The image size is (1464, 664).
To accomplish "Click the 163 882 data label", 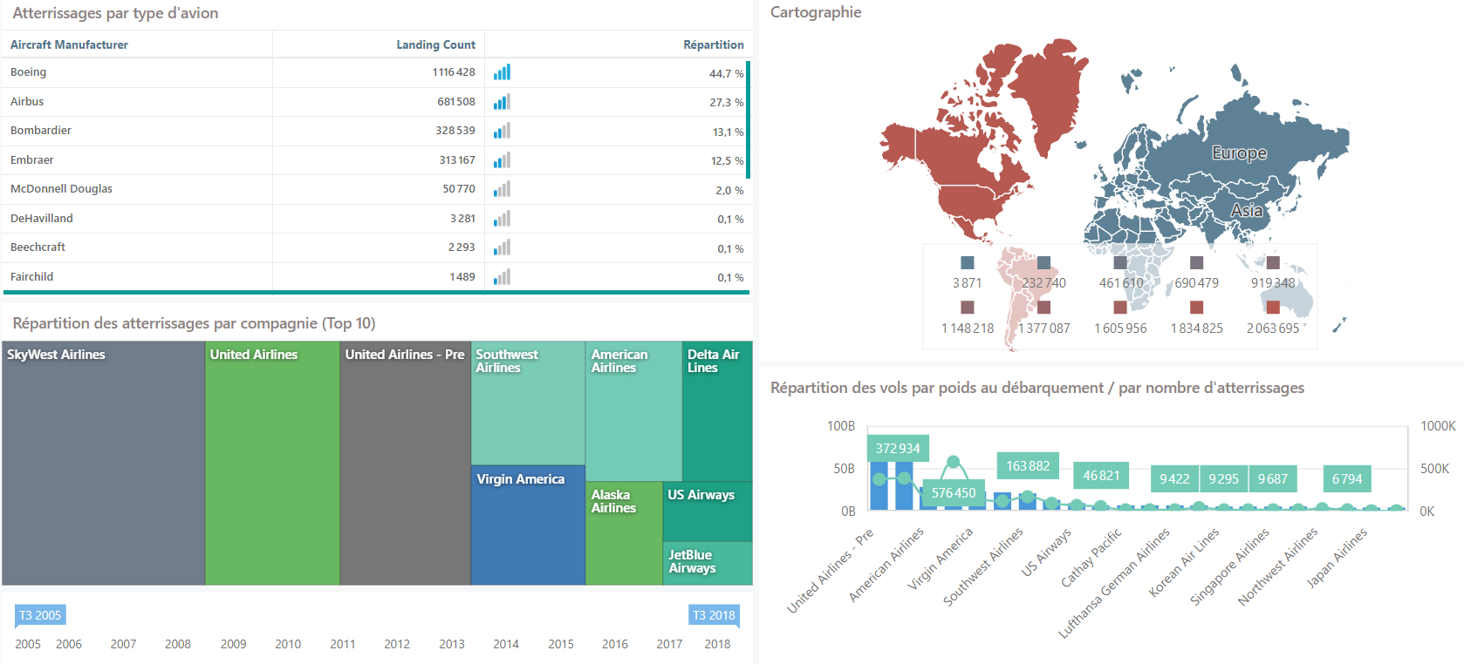I will (x=1027, y=466).
